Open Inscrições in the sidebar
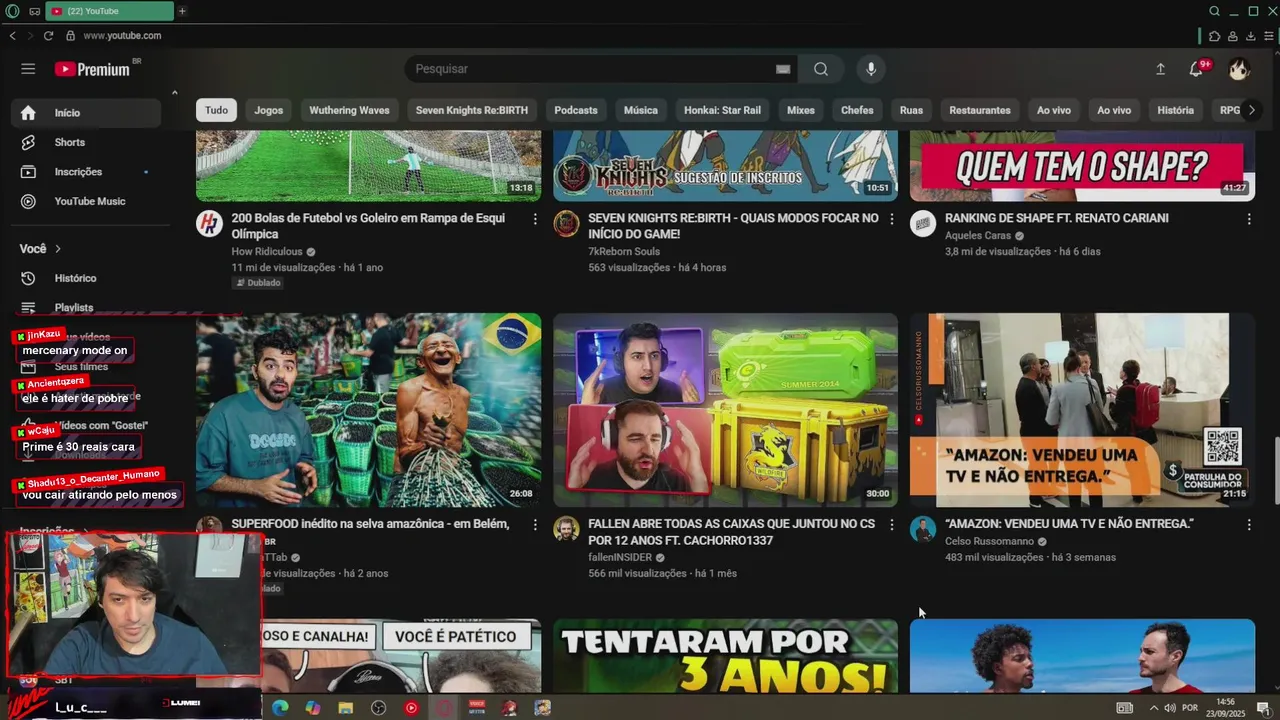 click(87, 172)
